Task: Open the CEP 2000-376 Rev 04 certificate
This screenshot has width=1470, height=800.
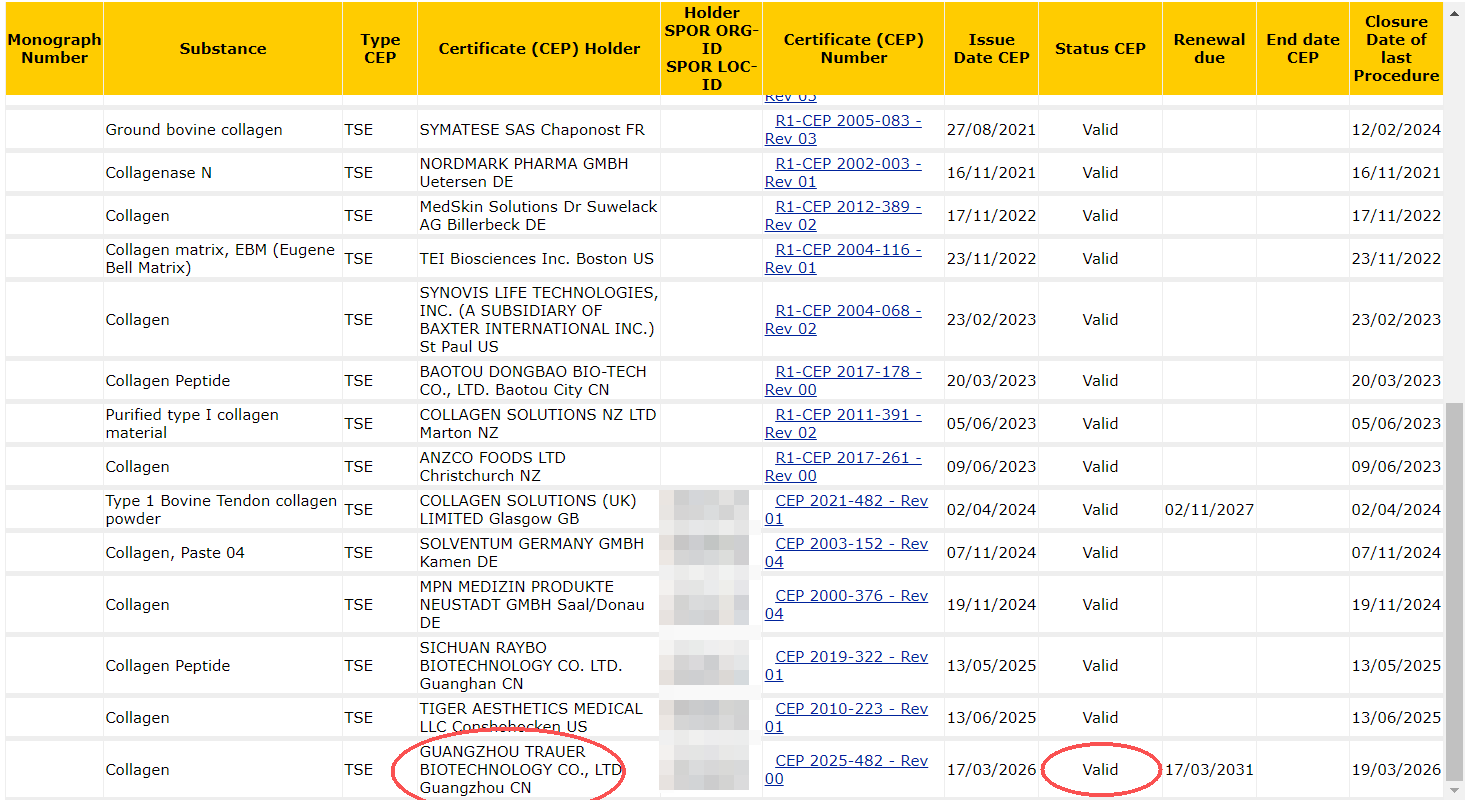Action: tap(851, 596)
